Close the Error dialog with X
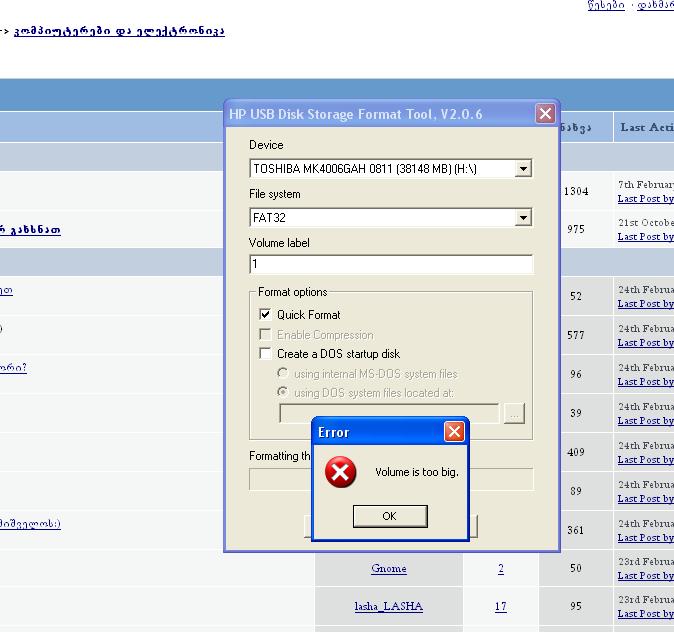Image resolution: width=674 pixels, height=632 pixels. (454, 432)
